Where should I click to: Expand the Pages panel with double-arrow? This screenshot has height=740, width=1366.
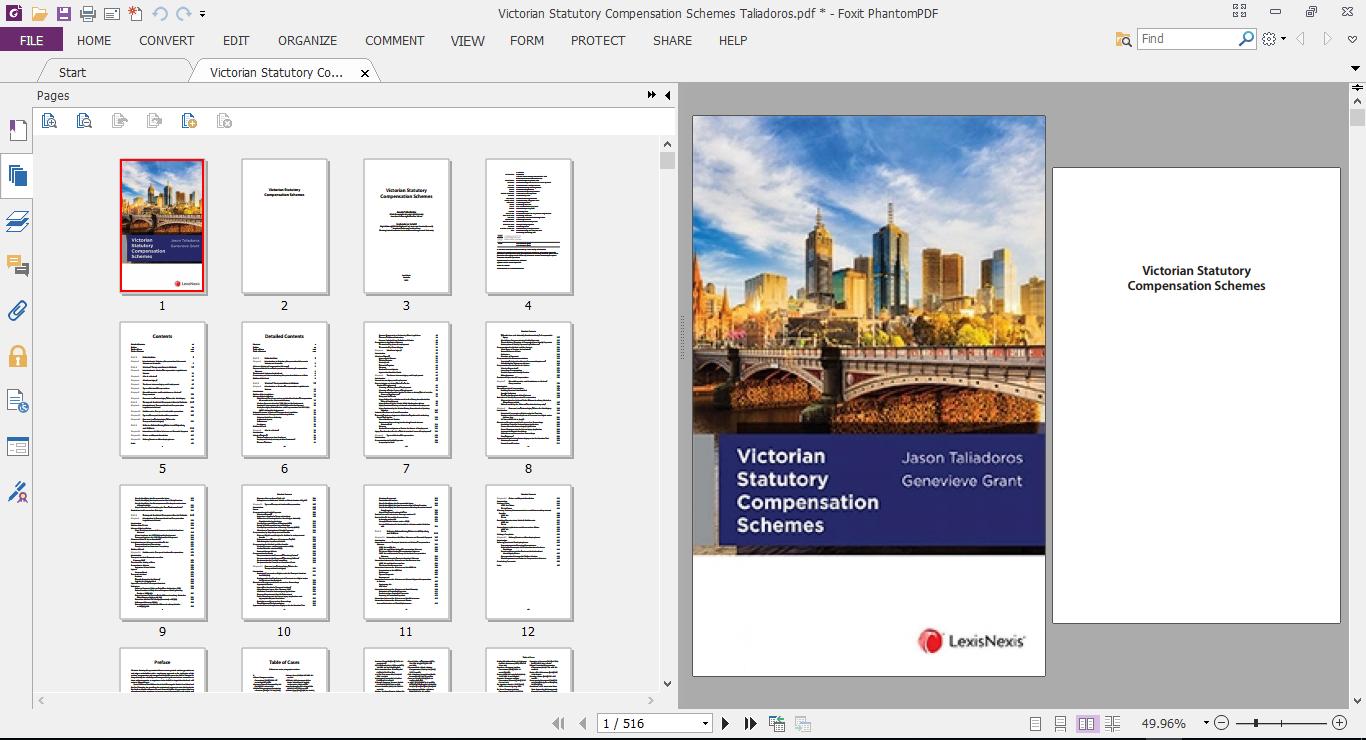(x=652, y=95)
